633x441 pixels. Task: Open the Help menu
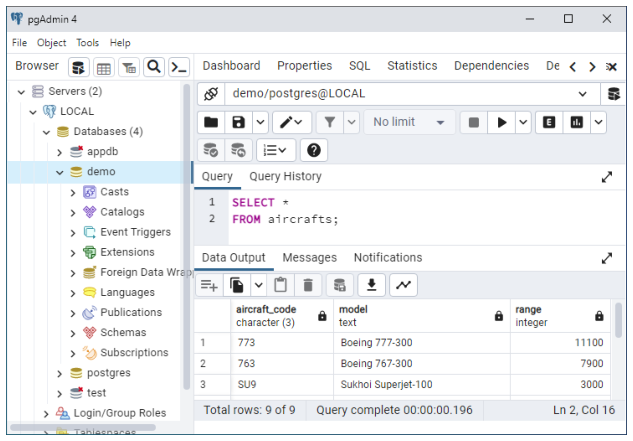tap(120, 43)
